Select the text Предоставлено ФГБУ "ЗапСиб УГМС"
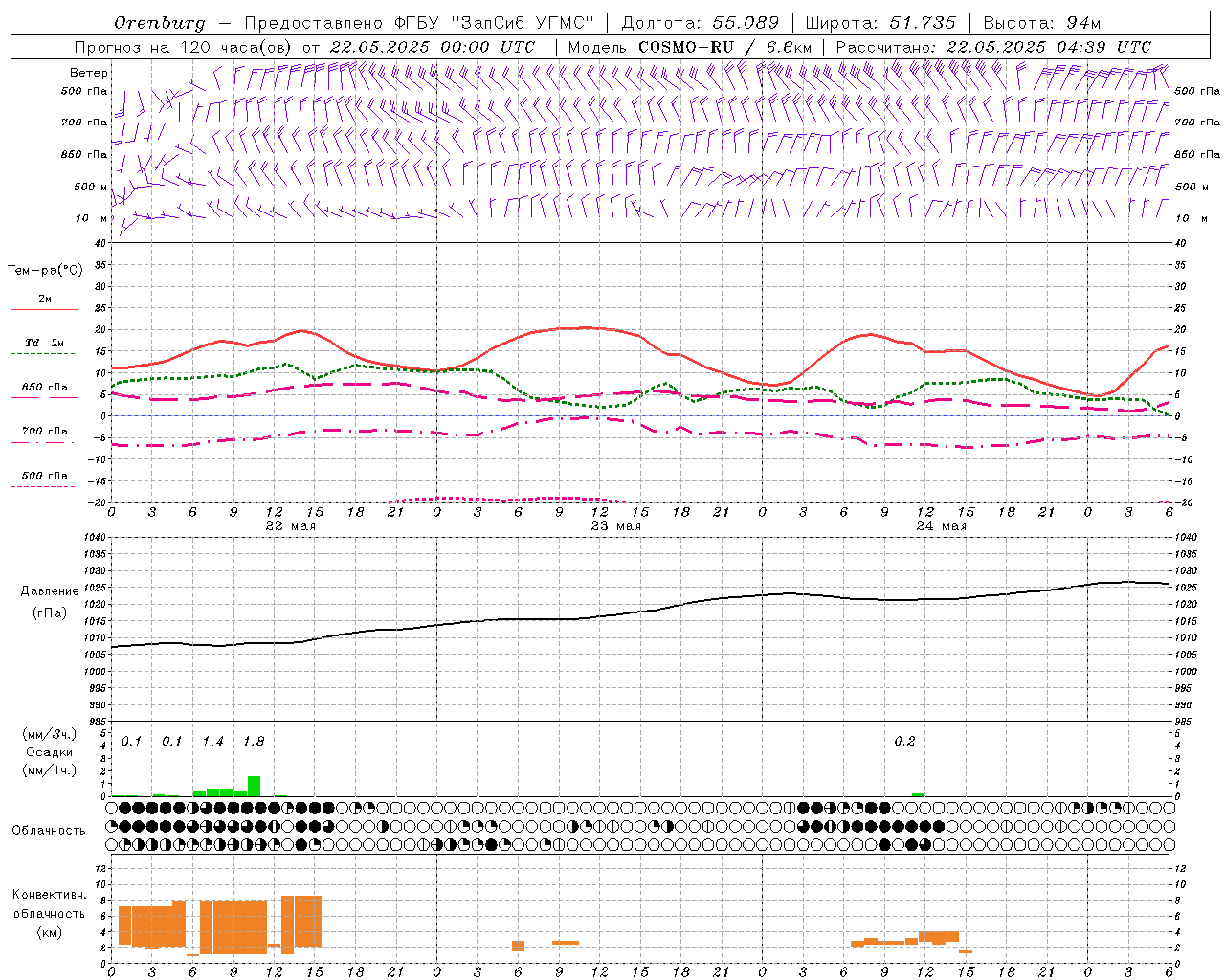Screen dimensions: 1225x980 (x=419, y=23)
